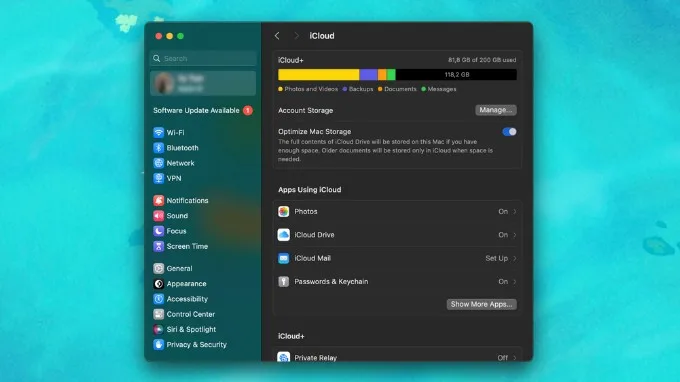Image resolution: width=680 pixels, height=382 pixels.
Task: Expand iCloud Mail Set Up chevron
Action: 515,258
